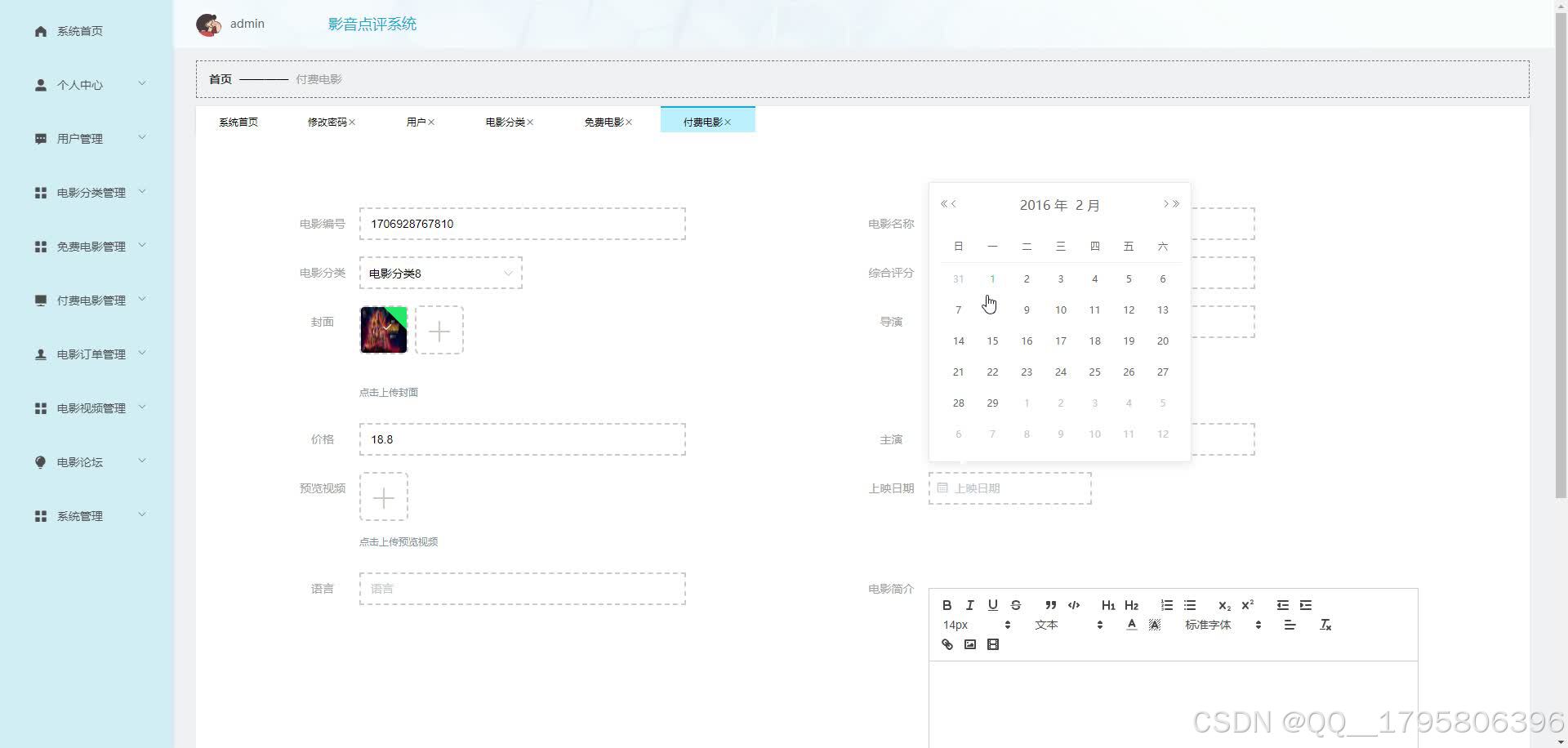Select February 1 highlighted date

[992, 278]
